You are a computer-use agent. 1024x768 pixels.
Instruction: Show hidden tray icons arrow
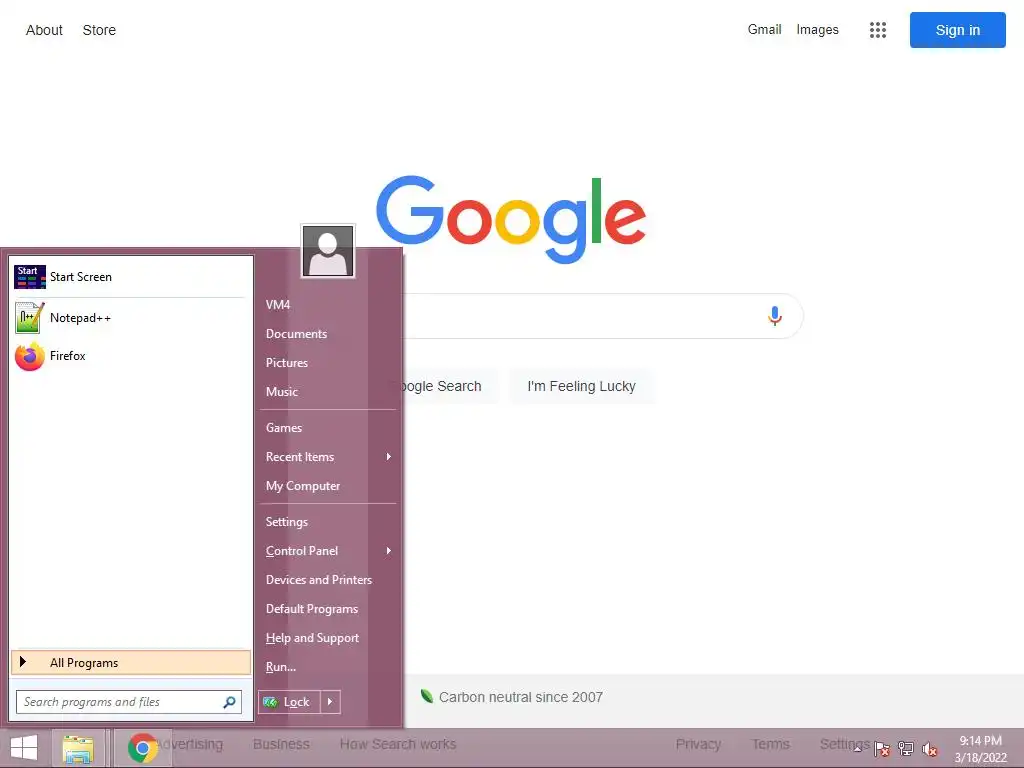(x=858, y=749)
